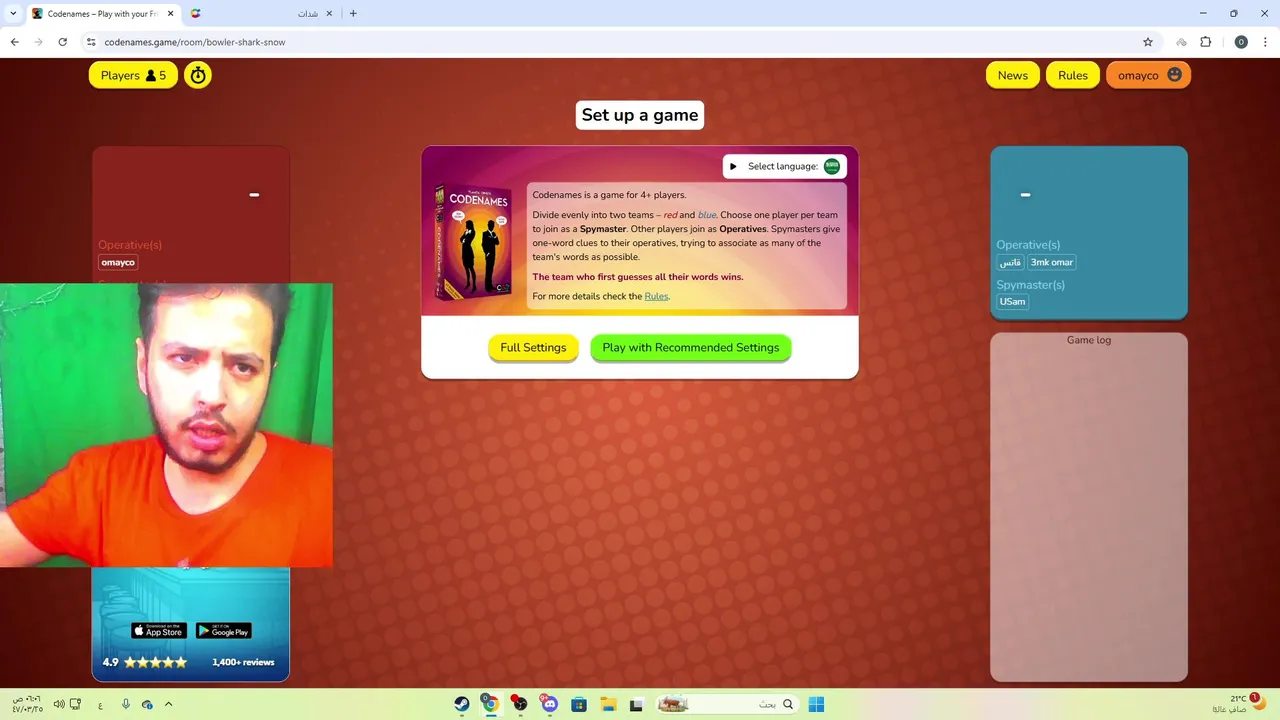Click the blue team Operative(s) label

[1027, 245]
